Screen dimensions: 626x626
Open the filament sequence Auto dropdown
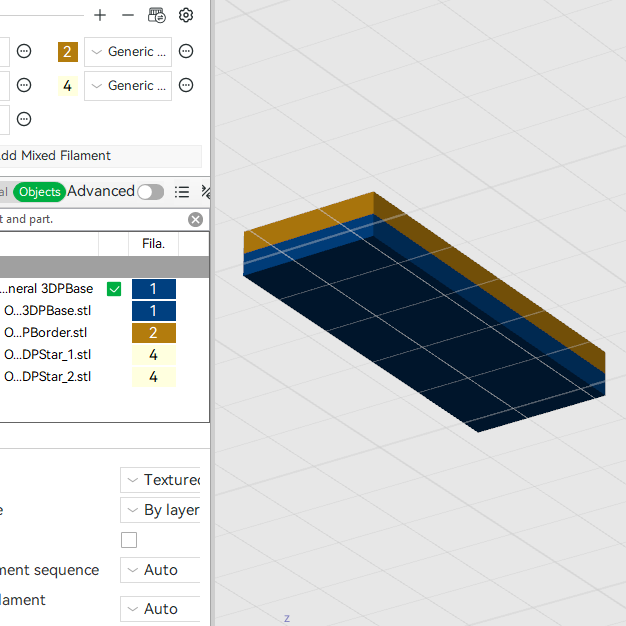click(x=160, y=570)
